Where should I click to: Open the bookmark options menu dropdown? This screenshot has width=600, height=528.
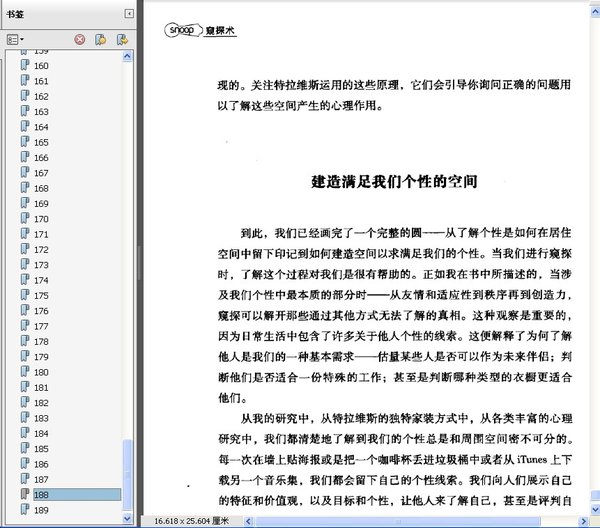pyautogui.click(x=15, y=39)
